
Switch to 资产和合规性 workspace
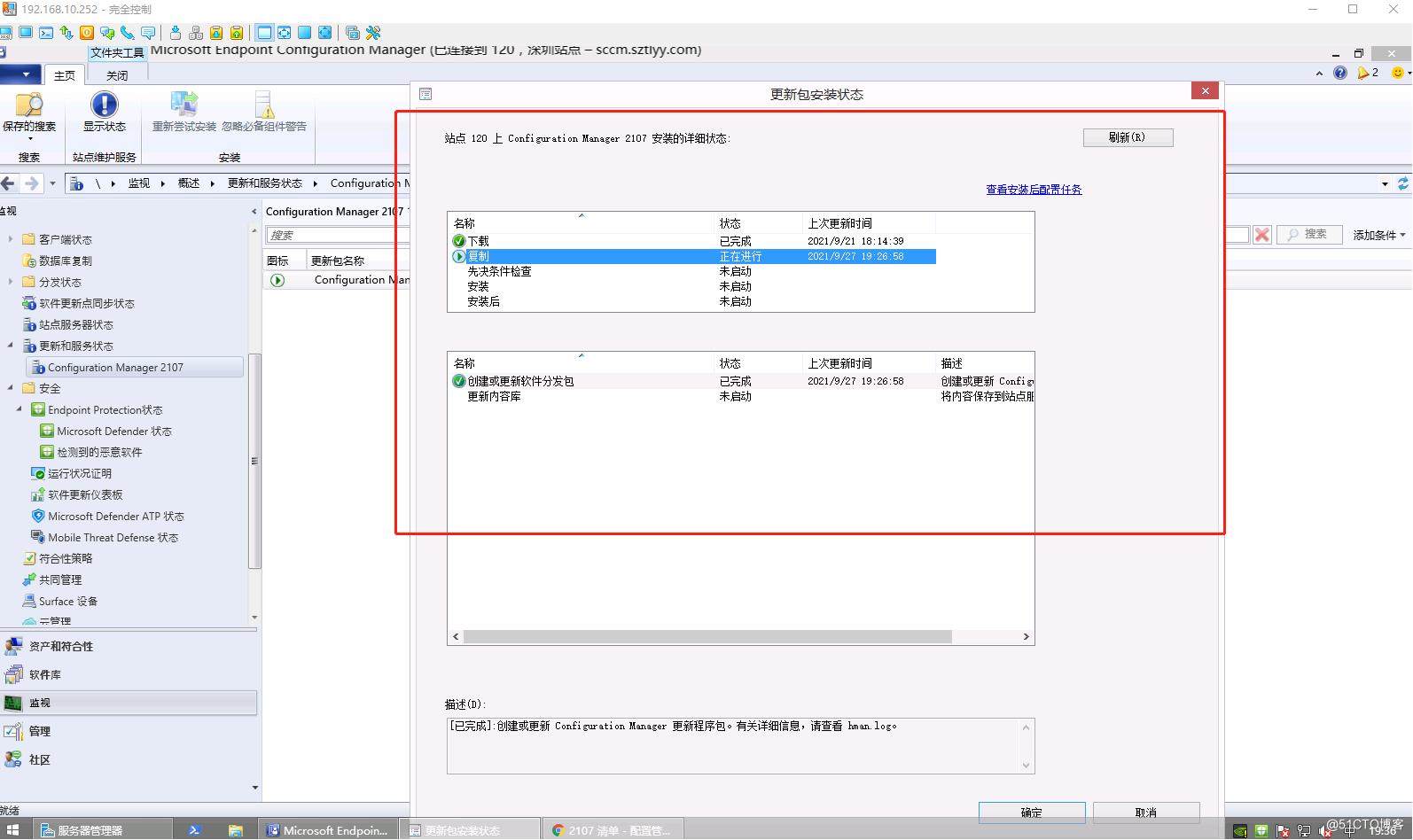pyautogui.click(x=129, y=647)
